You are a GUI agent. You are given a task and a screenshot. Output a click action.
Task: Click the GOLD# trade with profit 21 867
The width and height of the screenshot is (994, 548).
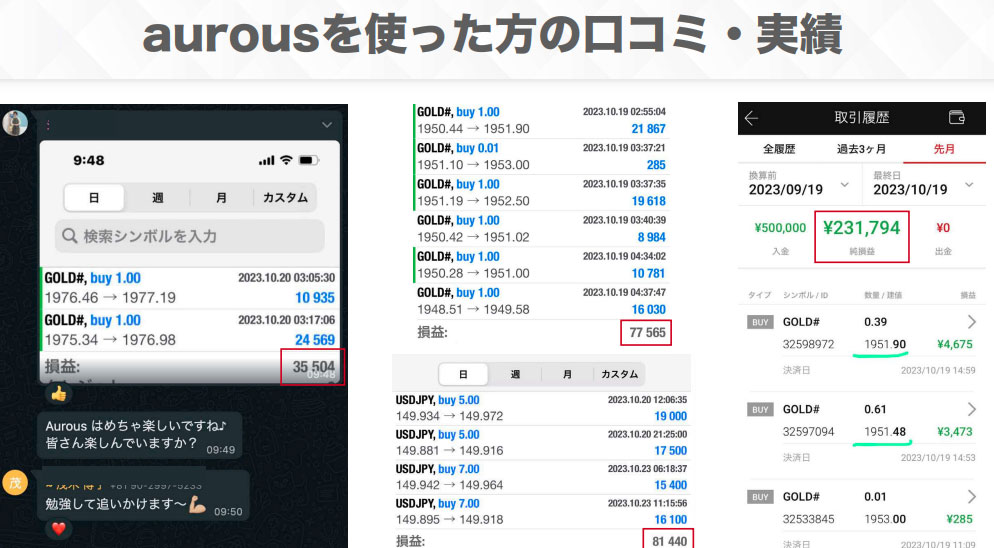point(541,121)
